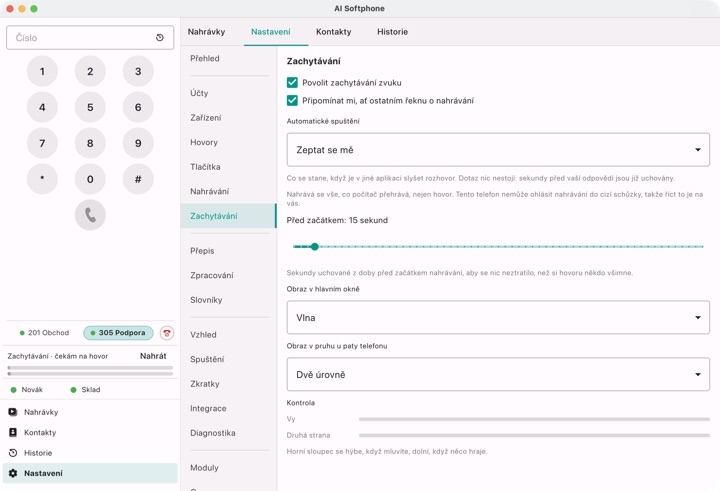The image size is (720, 491).
Task: Open Zkratky settings section
Action: click(x=228, y=384)
